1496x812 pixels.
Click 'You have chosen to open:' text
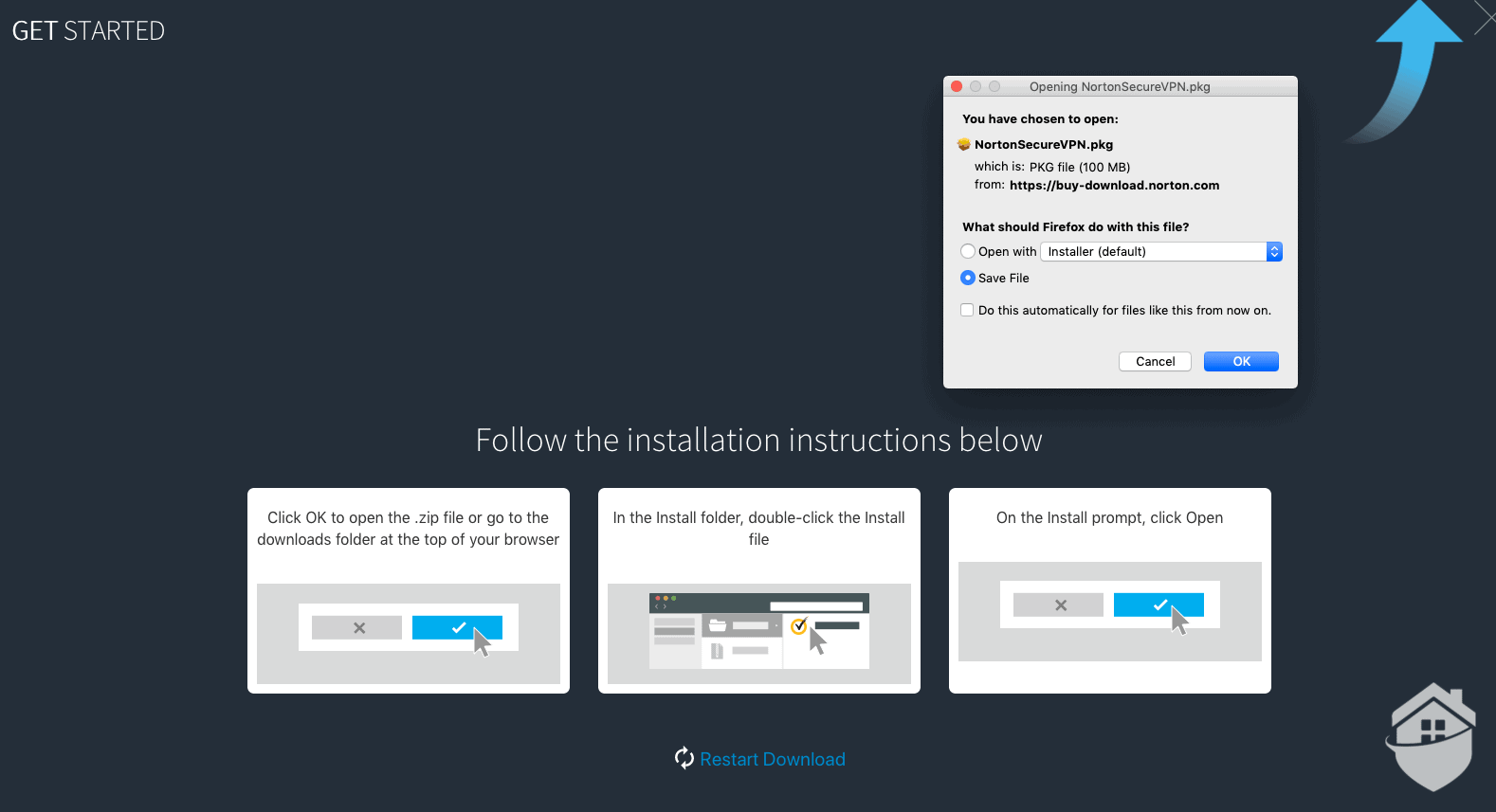click(1041, 118)
